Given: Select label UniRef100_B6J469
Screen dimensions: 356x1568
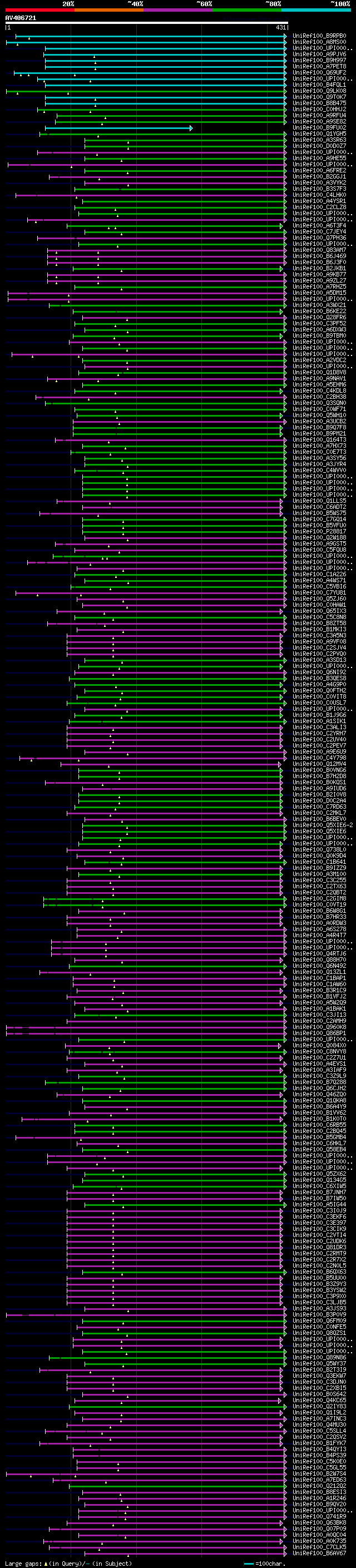Looking at the screenshot, I should 319,256.
